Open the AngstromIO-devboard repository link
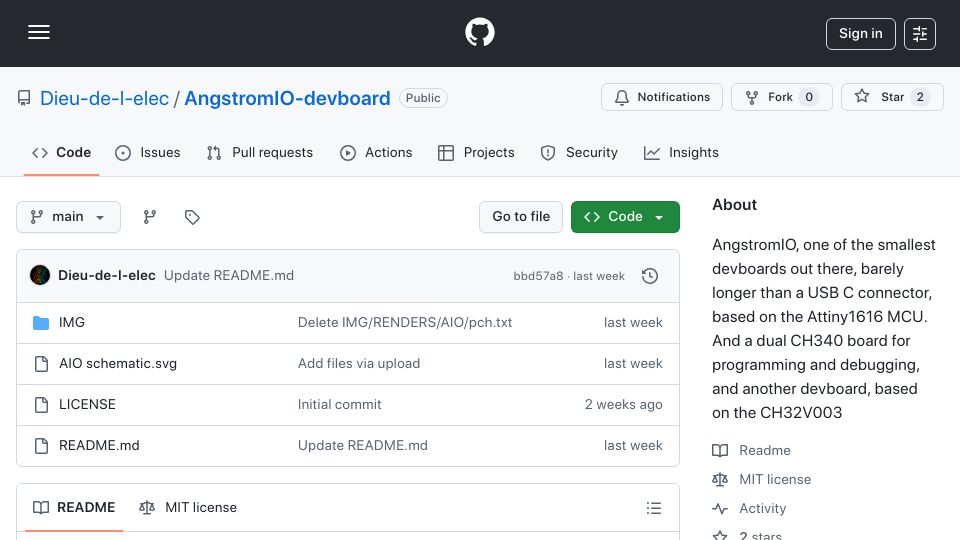This screenshot has width=960, height=540. pos(287,99)
